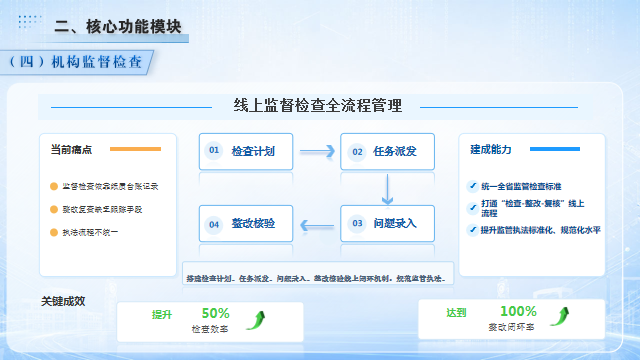Click the text 统一全省监管检查标准

[521, 187]
